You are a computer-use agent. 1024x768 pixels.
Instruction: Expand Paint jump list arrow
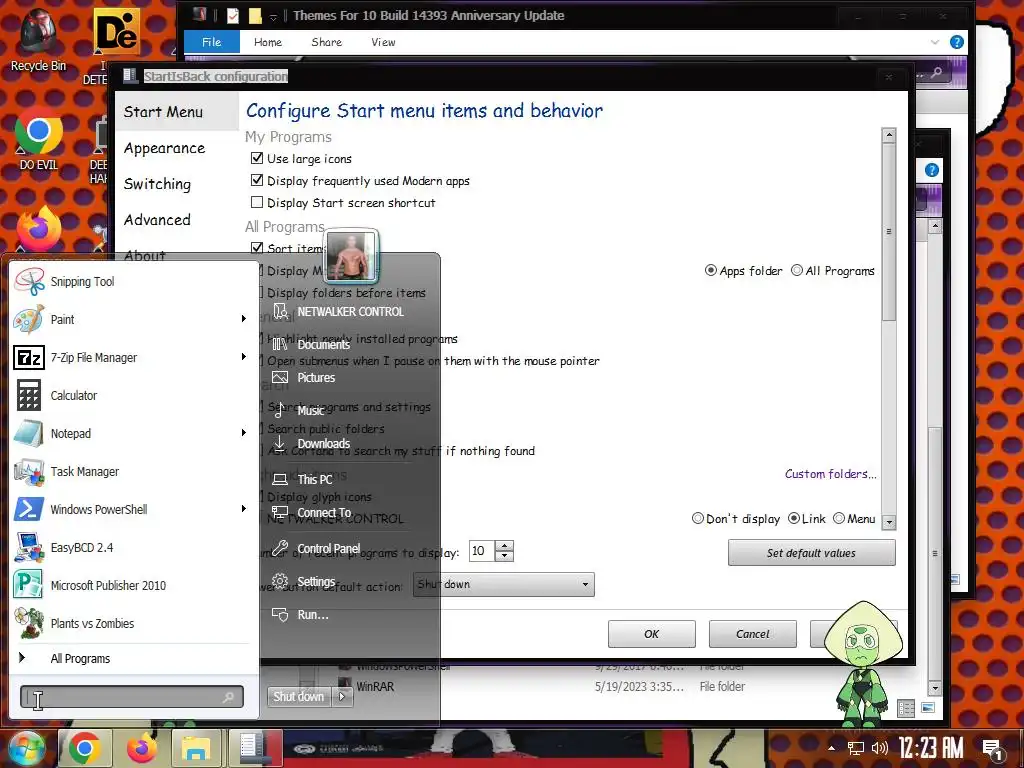pos(244,319)
